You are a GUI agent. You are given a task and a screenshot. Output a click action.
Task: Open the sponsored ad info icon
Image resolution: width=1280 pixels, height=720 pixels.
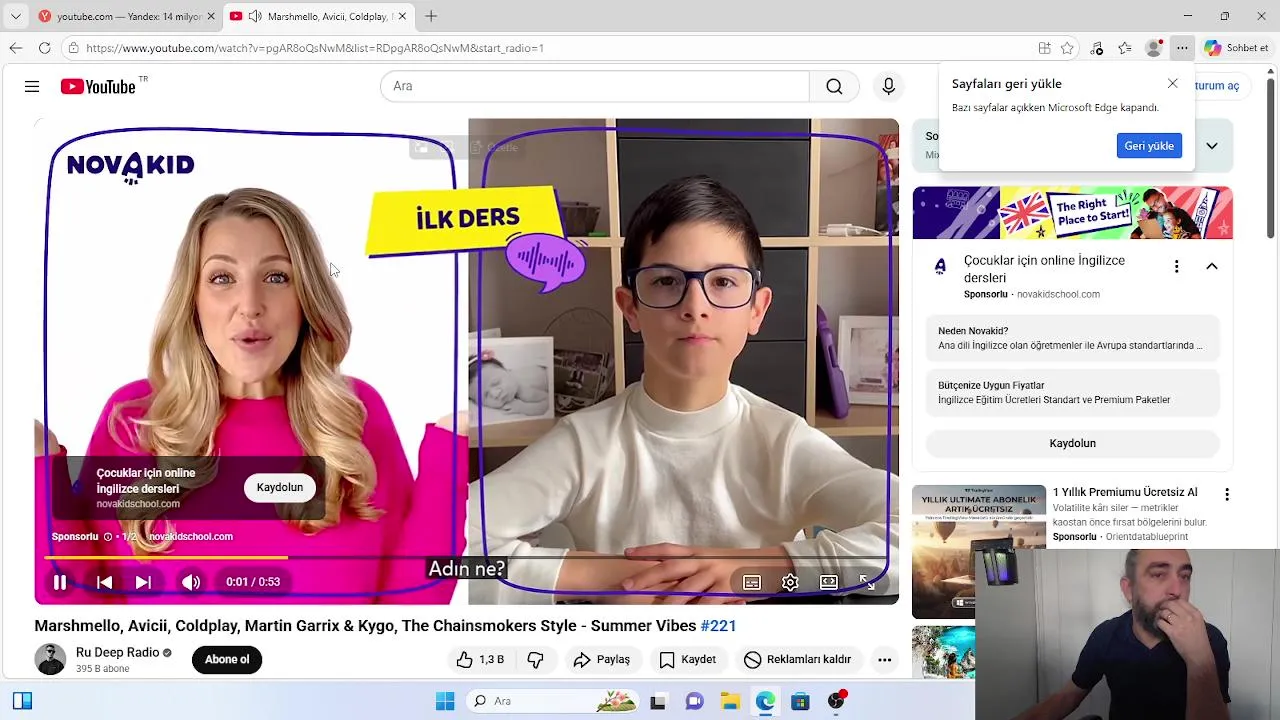(108, 537)
